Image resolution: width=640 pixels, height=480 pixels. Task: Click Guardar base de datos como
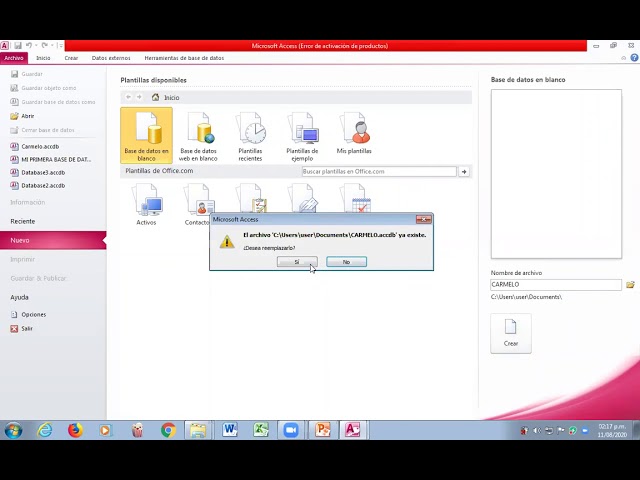[x=53, y=102]
